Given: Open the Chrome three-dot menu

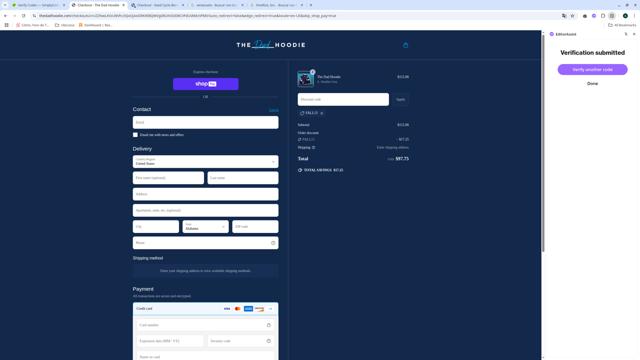Looking at the screenshot, I should coord(634,16).
